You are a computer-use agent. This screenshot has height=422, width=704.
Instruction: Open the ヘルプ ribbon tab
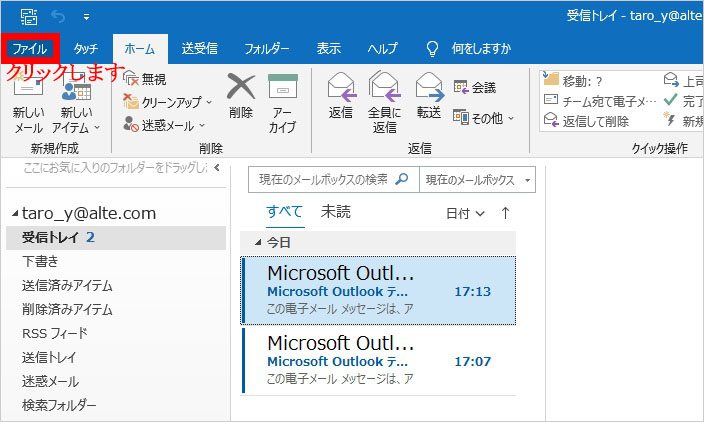tap(383, 48)
